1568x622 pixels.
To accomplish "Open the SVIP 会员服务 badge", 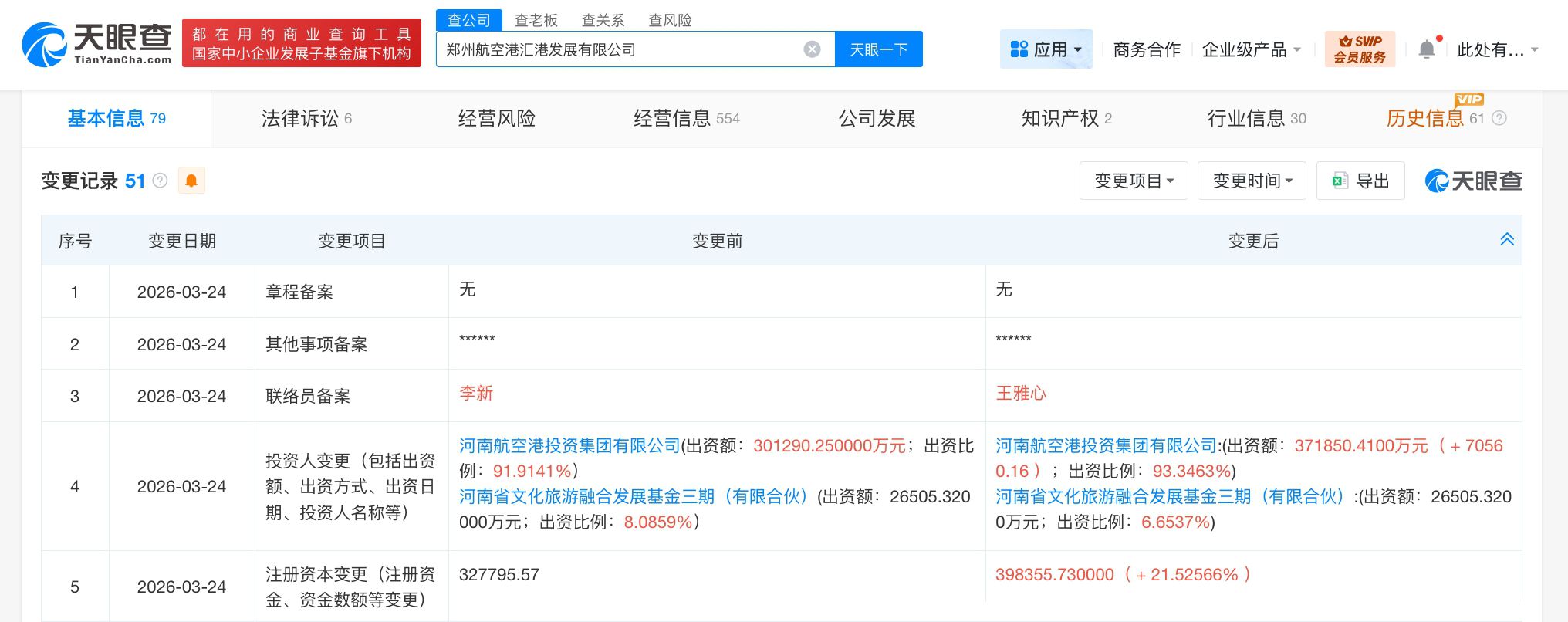I will click(x=1360, y=49).
